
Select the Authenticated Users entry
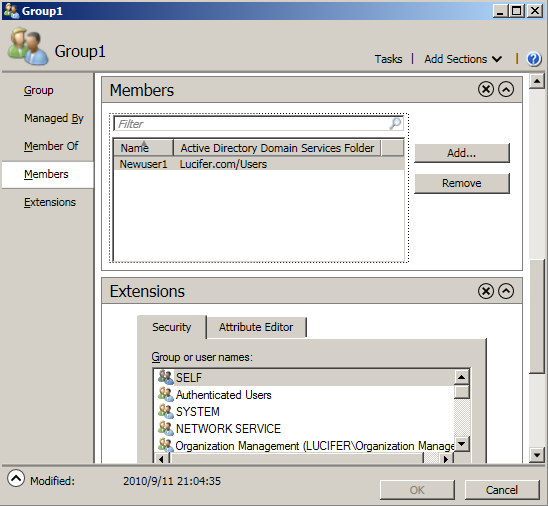[304, 395]
